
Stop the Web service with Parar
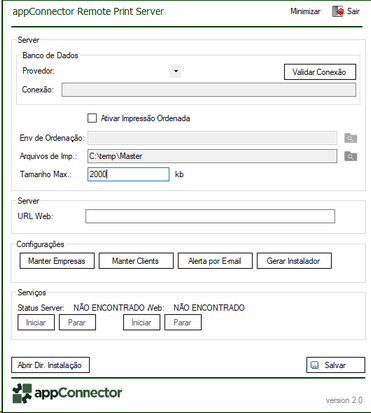coord(183,322)
